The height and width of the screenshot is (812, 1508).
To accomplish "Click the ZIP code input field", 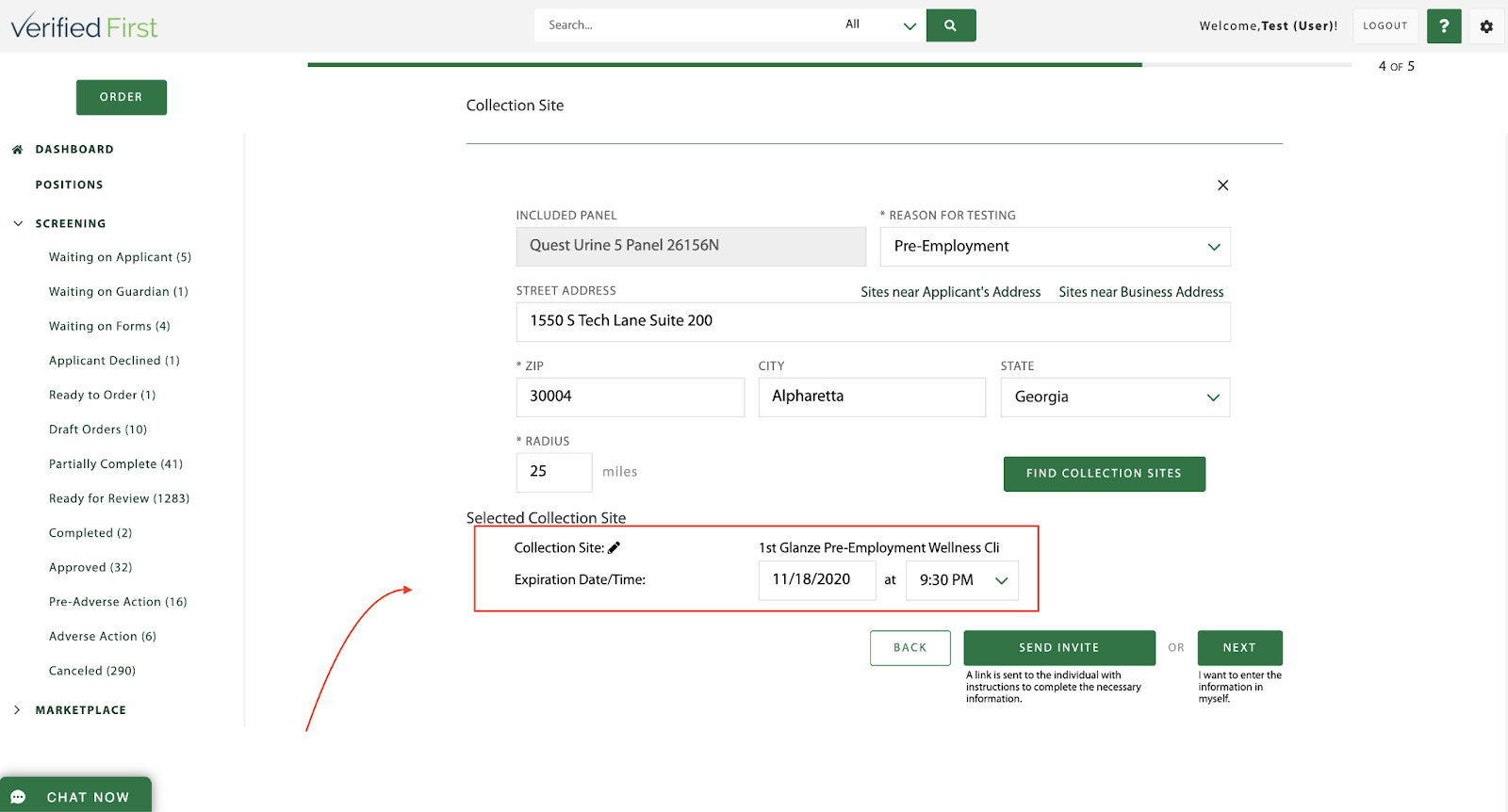I will tap(630, 398).
